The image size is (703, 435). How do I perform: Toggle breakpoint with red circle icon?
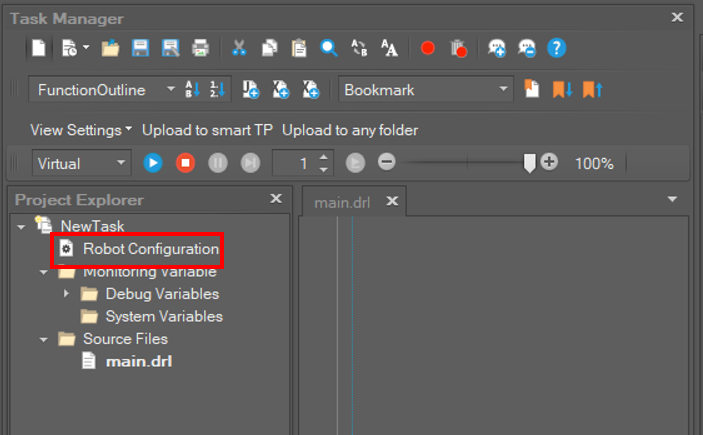point(428,48)
